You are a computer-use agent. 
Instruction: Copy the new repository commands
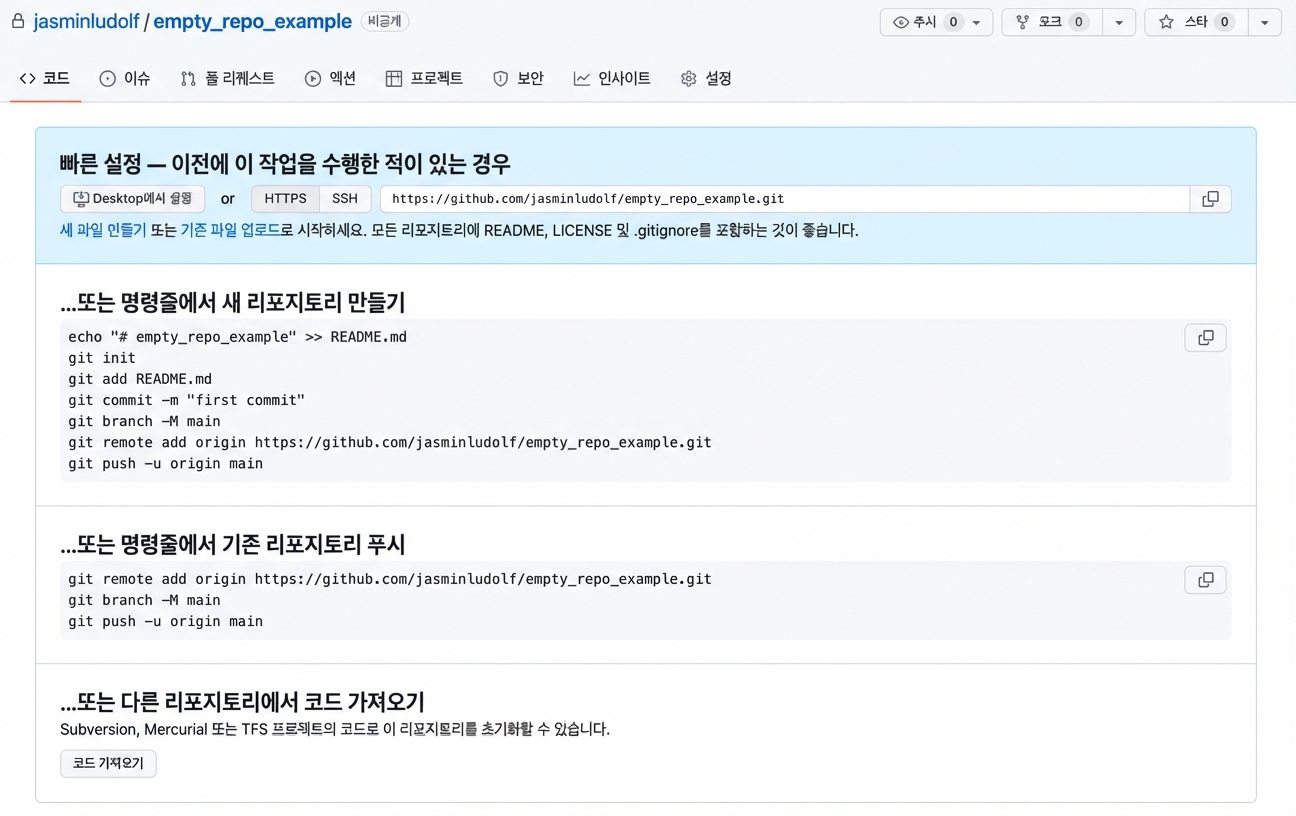coord(1206,338)
